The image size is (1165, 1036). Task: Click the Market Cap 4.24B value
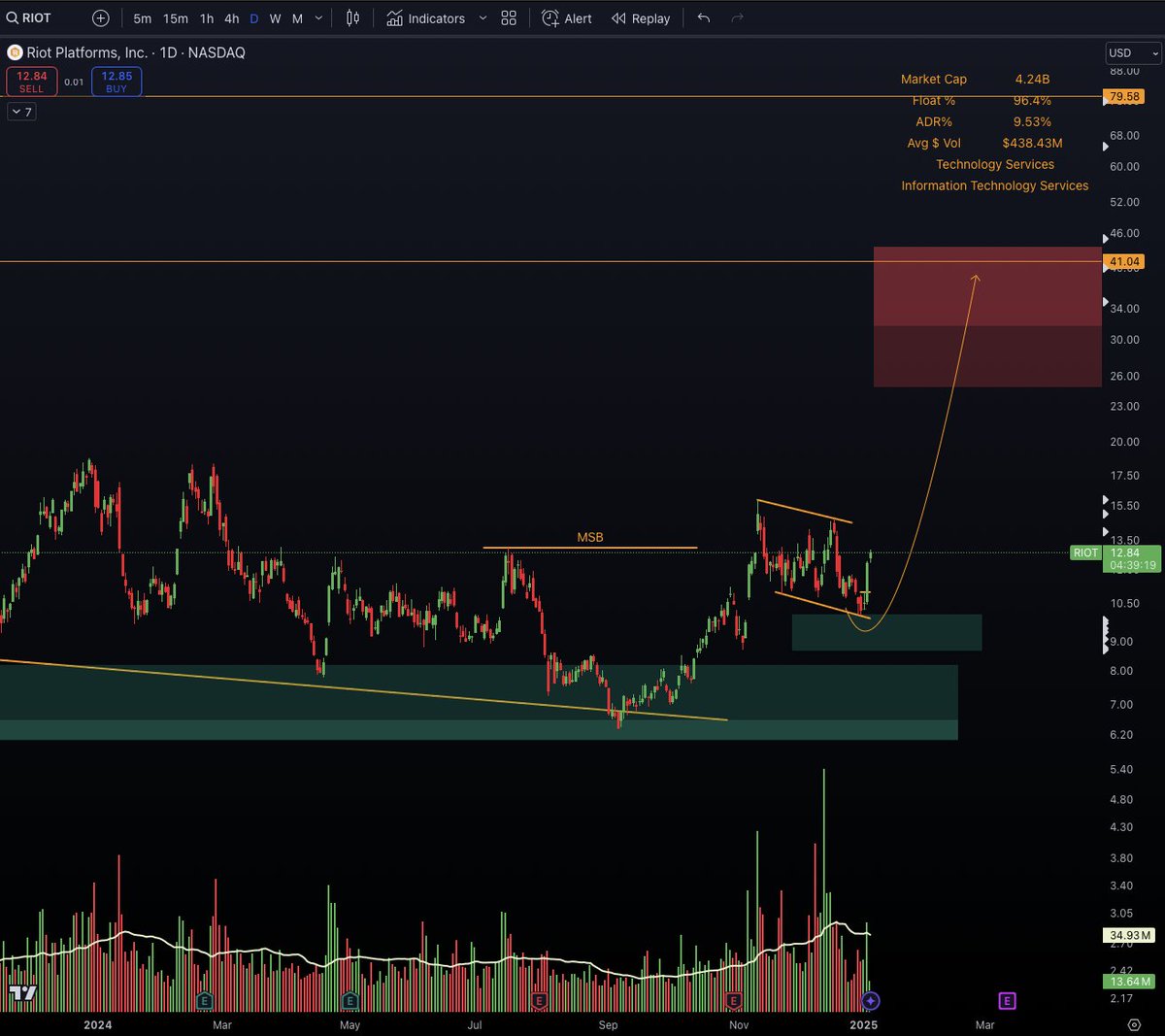click(1032, 80)
